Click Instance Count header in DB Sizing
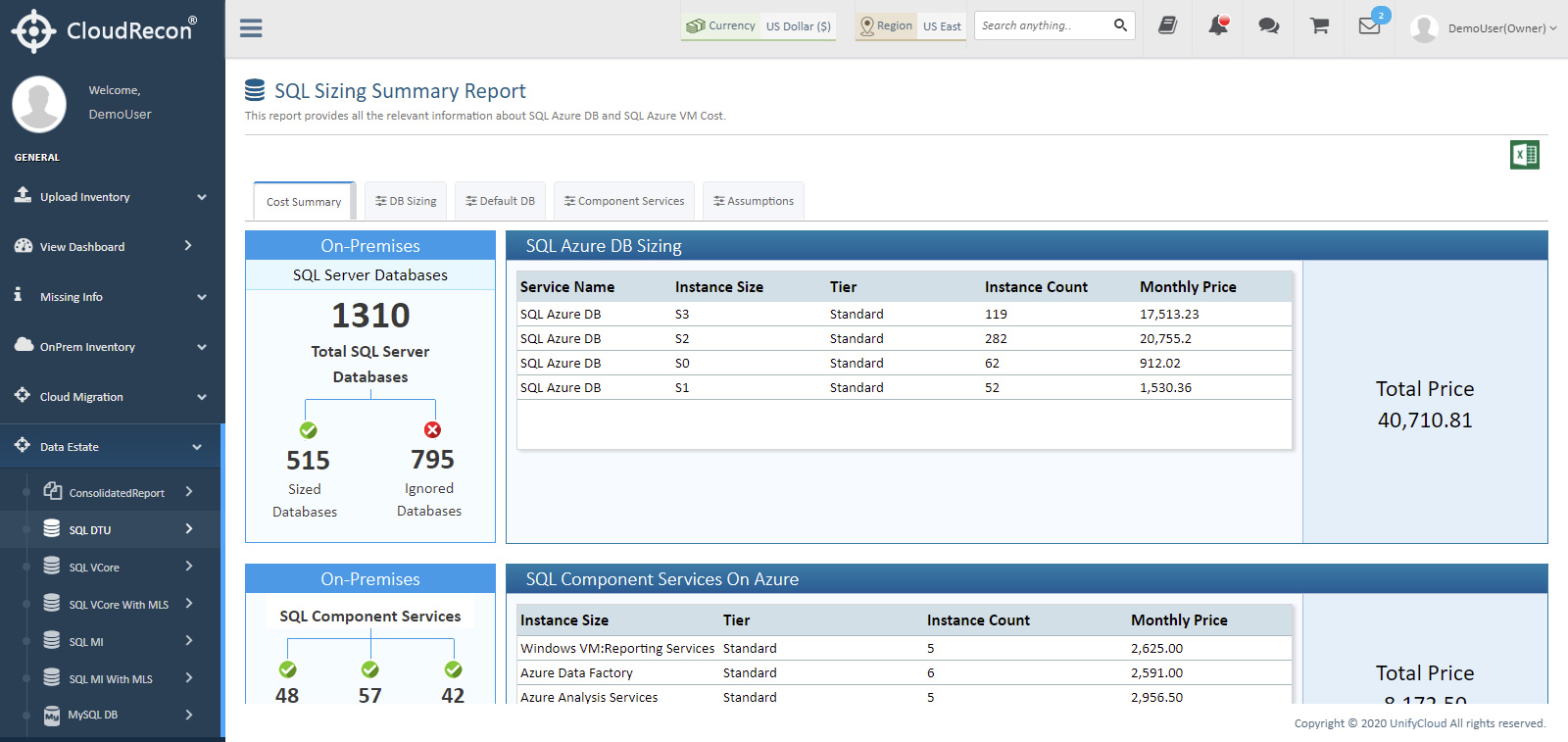The image size is (1568, 742). coord(1036,287)
